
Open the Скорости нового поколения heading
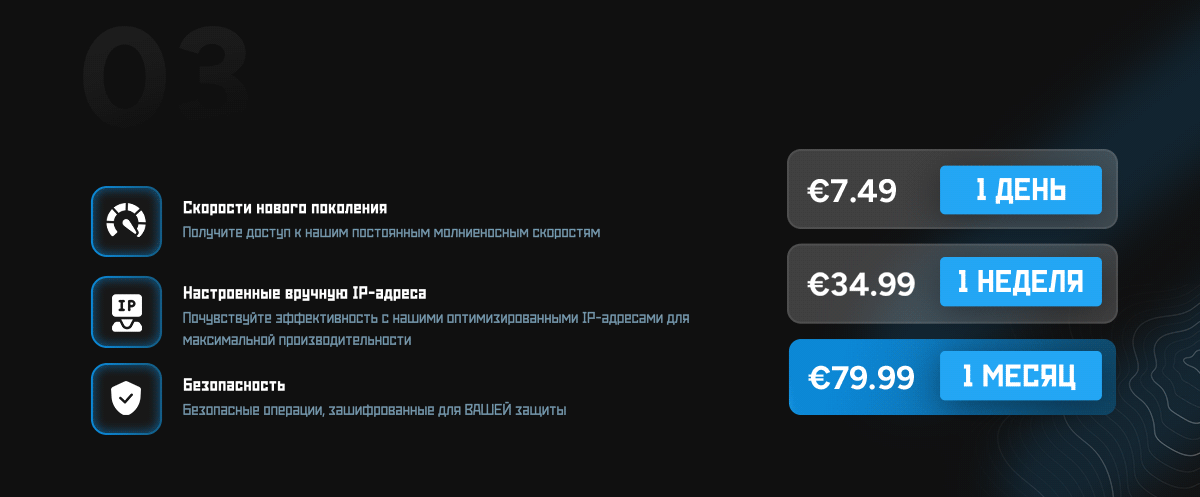(x=285, y=208)
